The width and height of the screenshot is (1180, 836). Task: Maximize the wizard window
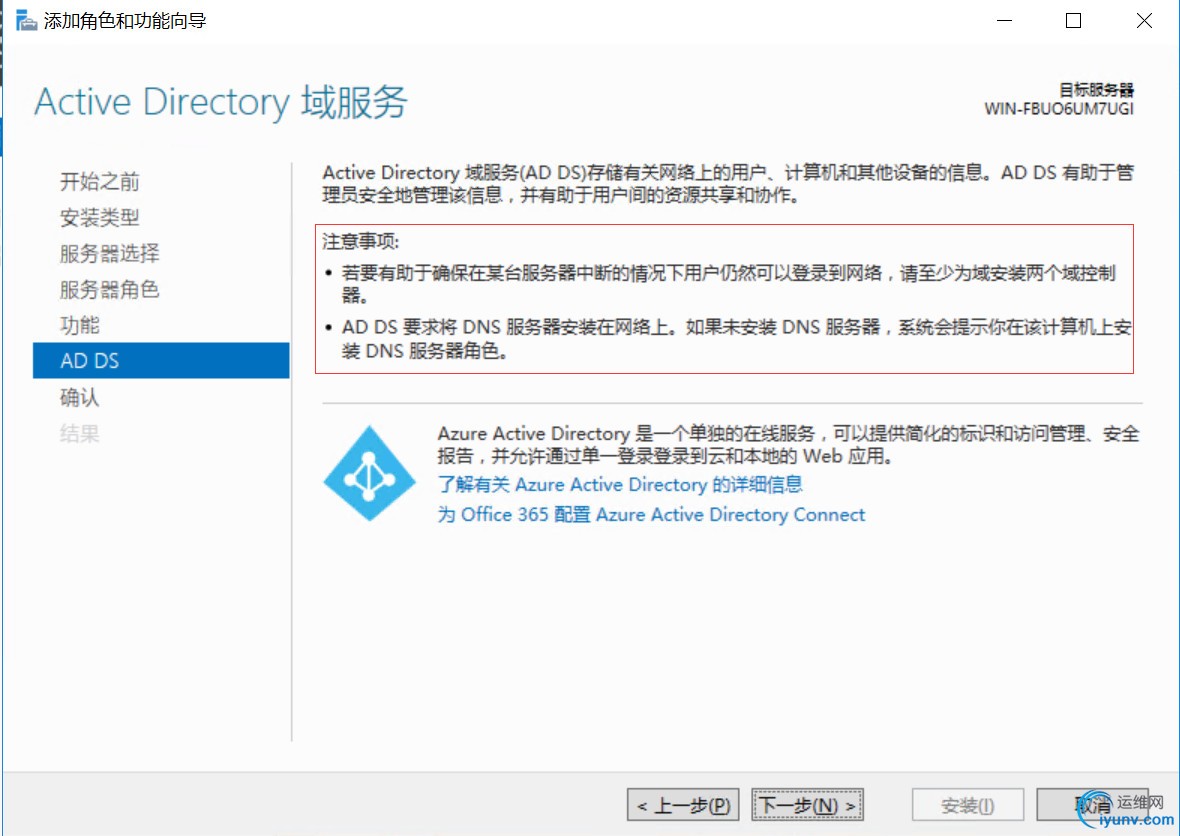pyautogui.click(x=1073, y=21)
